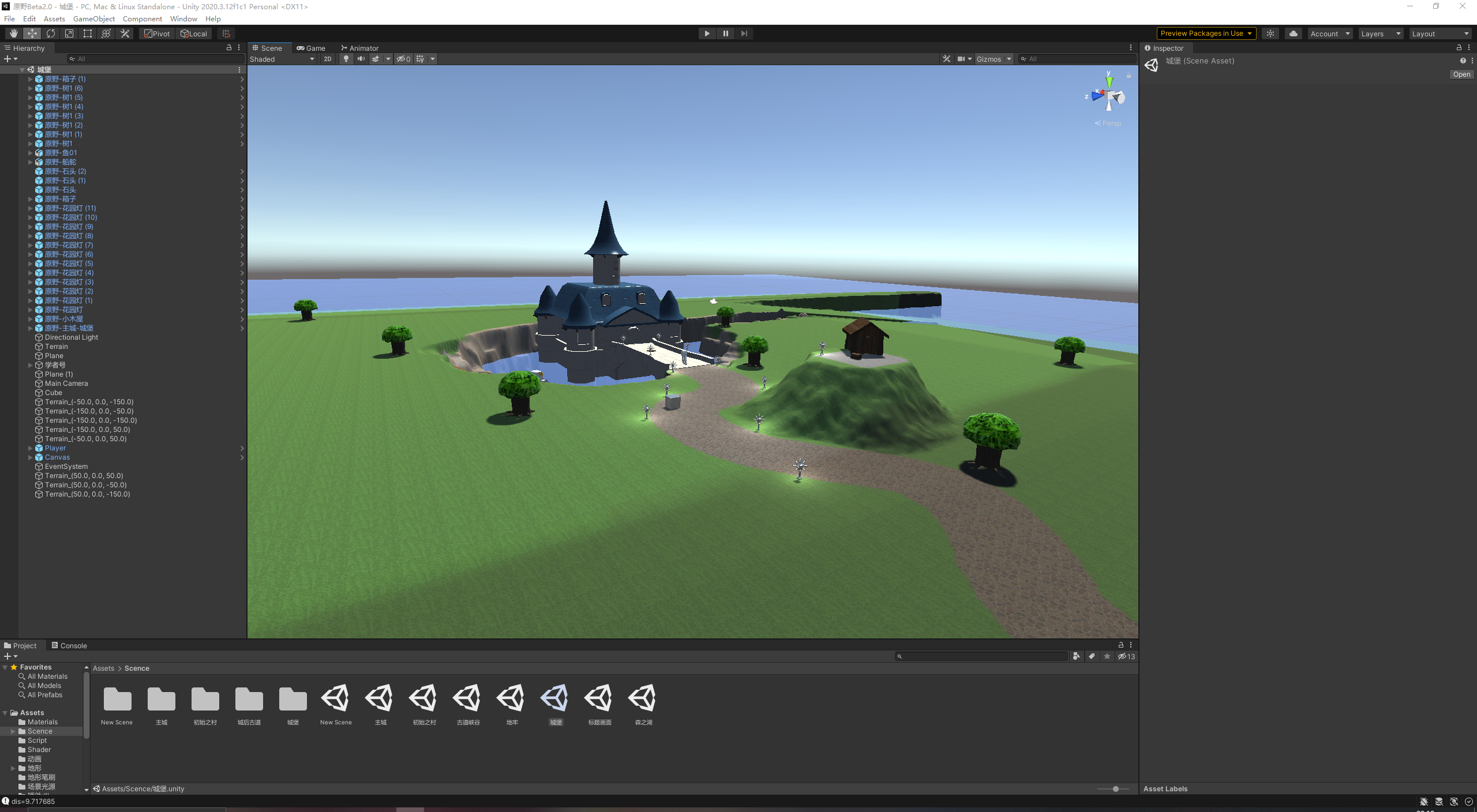
Task: Click the Play button
Action: coord(707,33)
